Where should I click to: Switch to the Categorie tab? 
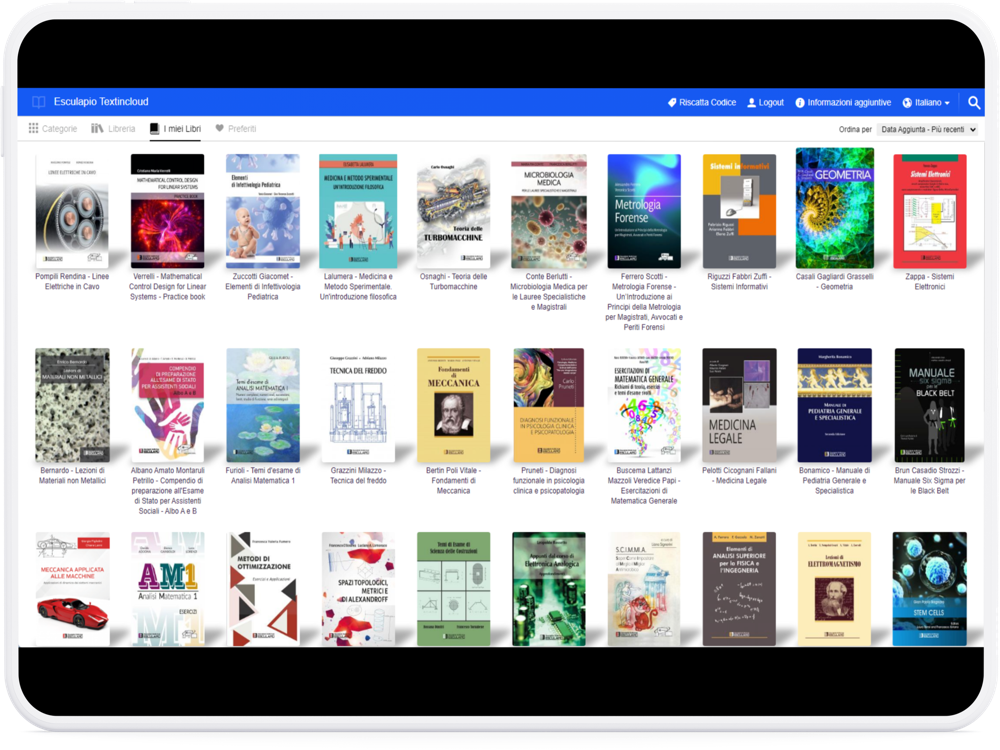[x=53, y=128]
